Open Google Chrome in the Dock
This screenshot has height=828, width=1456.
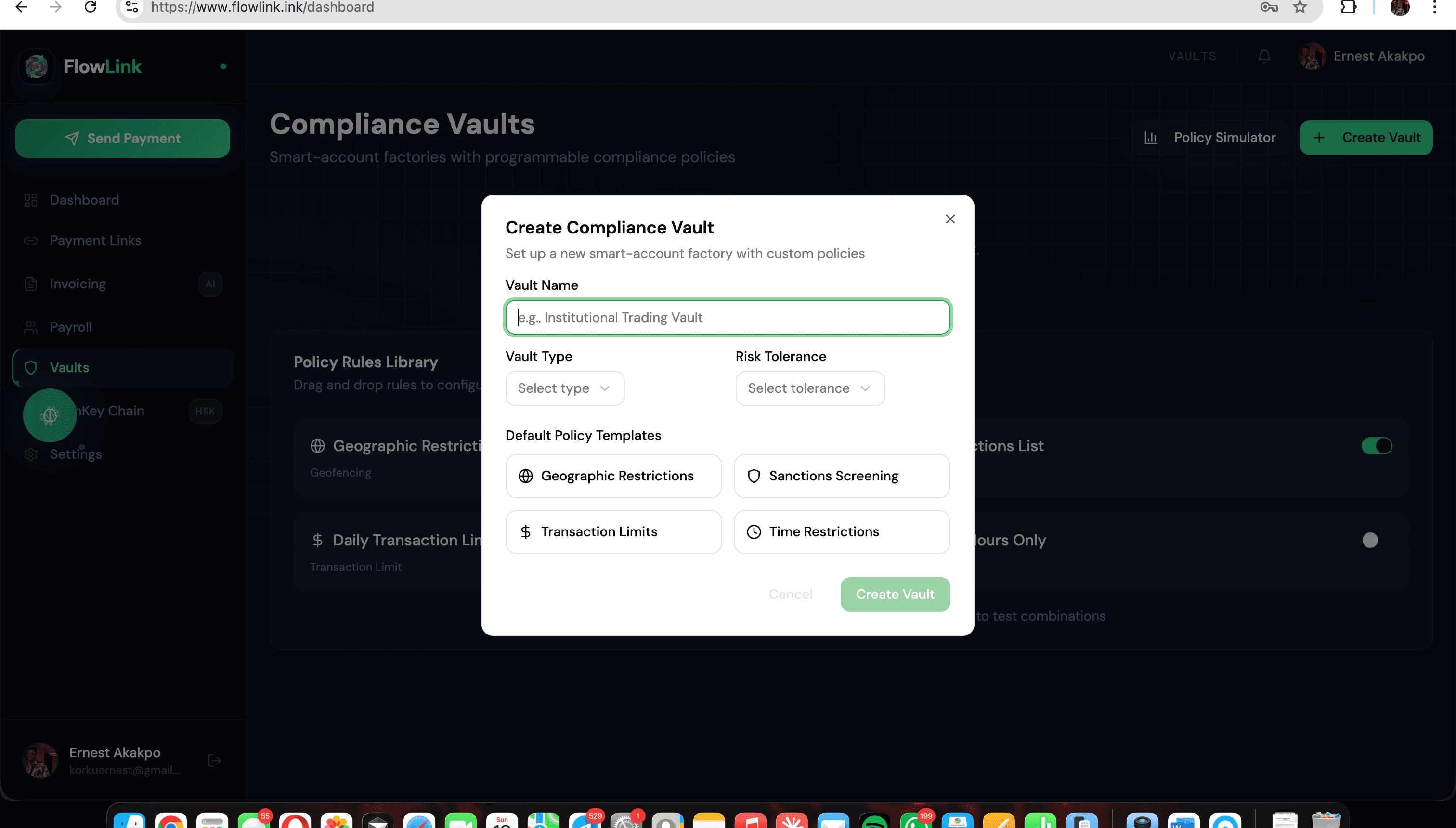click(x=171, y=821)
